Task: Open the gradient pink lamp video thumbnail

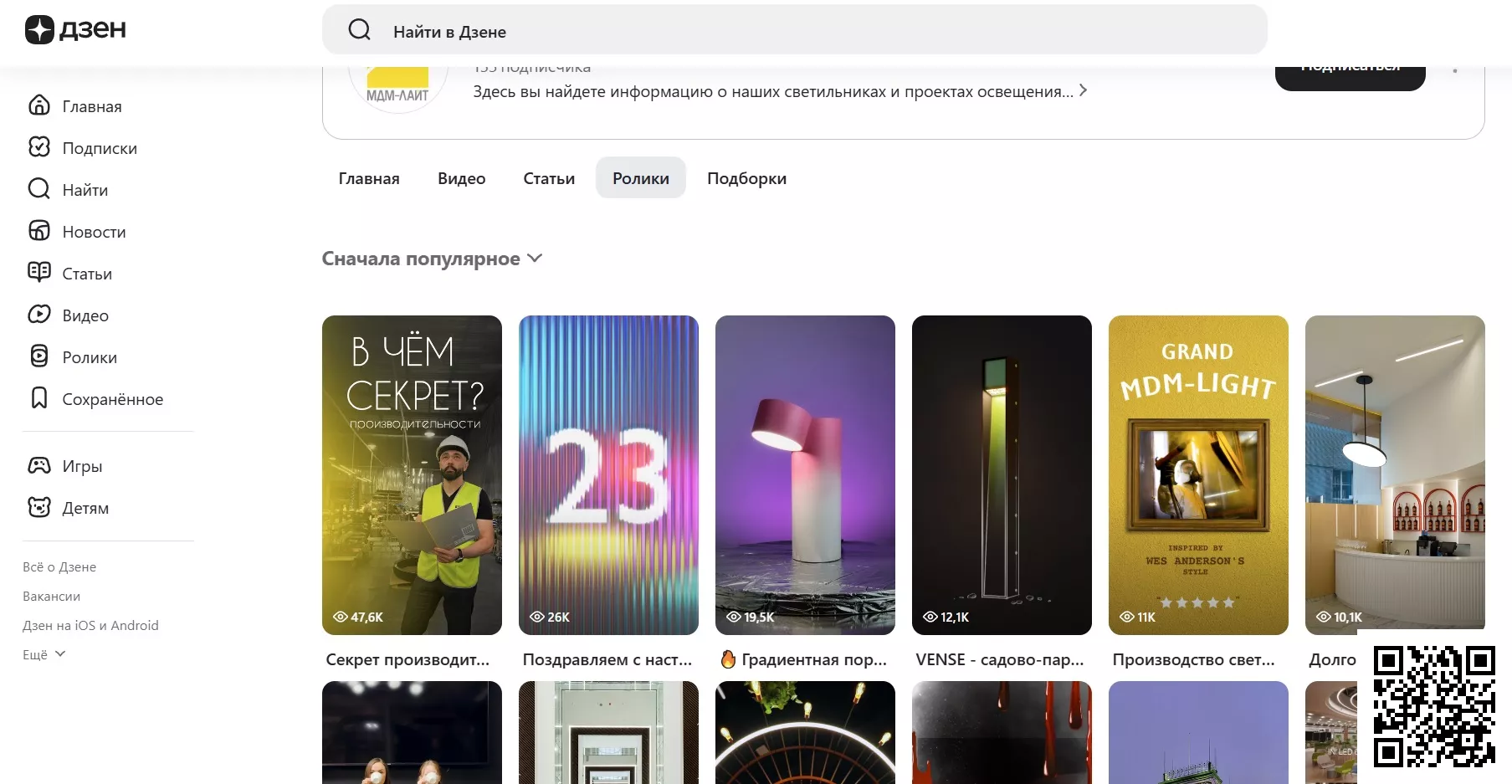Action: point(805,474)
